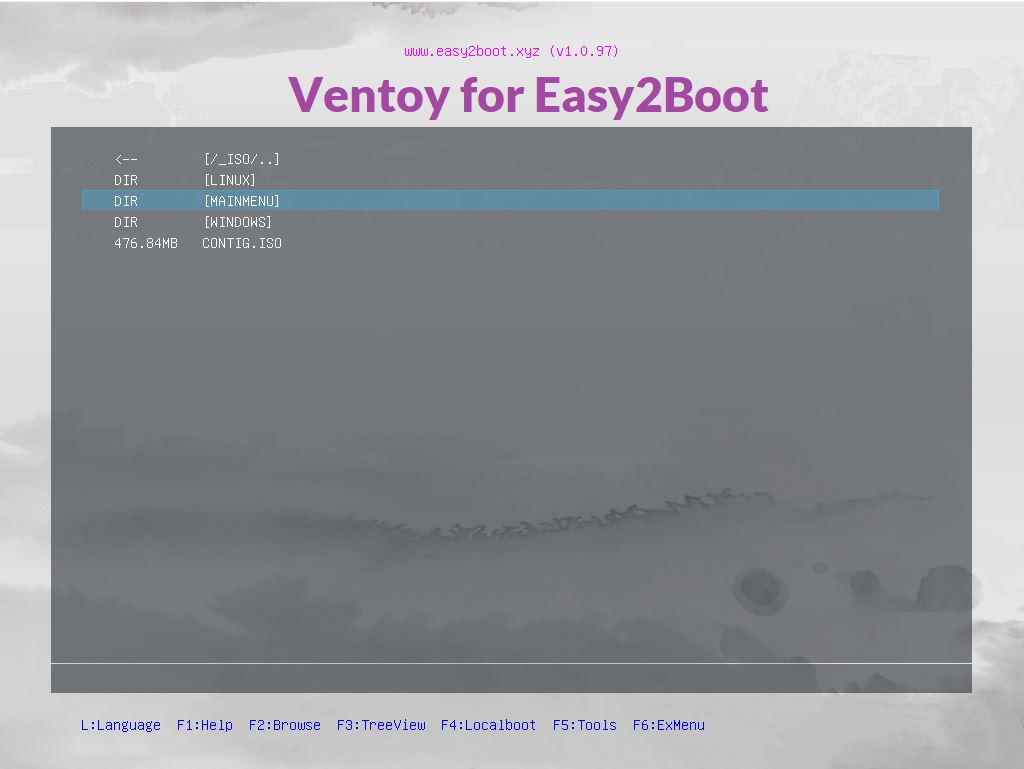Click the L:Language option

point(121,725)
